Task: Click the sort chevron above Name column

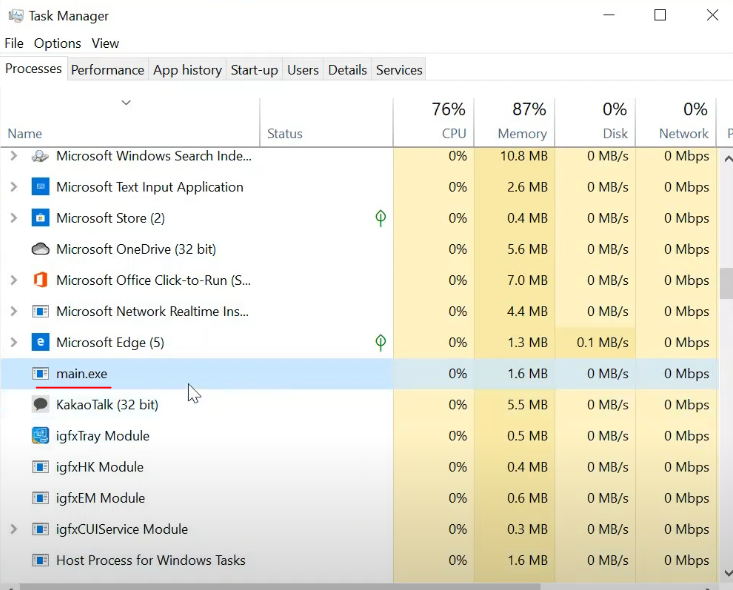Action: pyautogui.click(x=126, y=102)
